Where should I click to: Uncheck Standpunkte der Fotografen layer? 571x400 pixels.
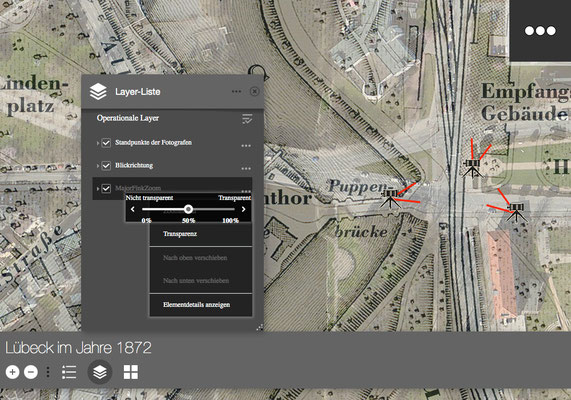click(106, 143)
